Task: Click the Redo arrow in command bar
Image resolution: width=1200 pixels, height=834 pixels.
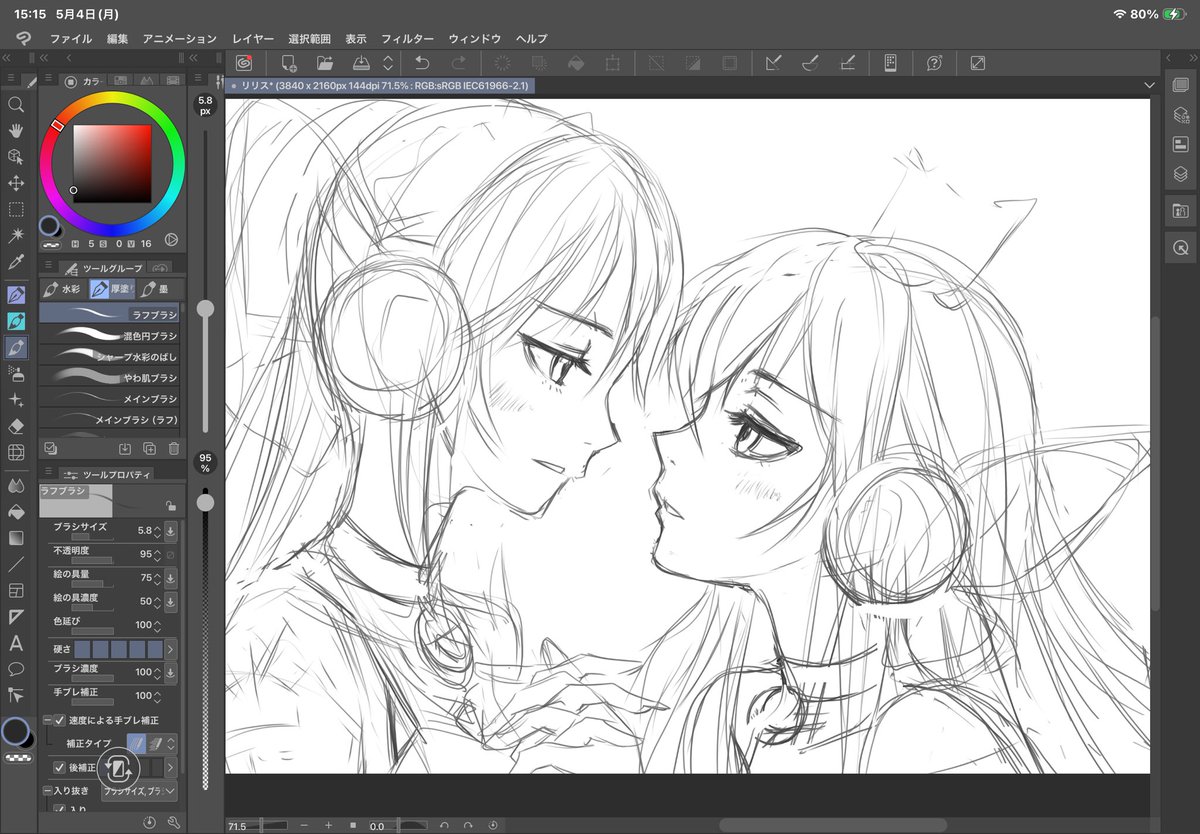Action: click(x=458, y=63)
